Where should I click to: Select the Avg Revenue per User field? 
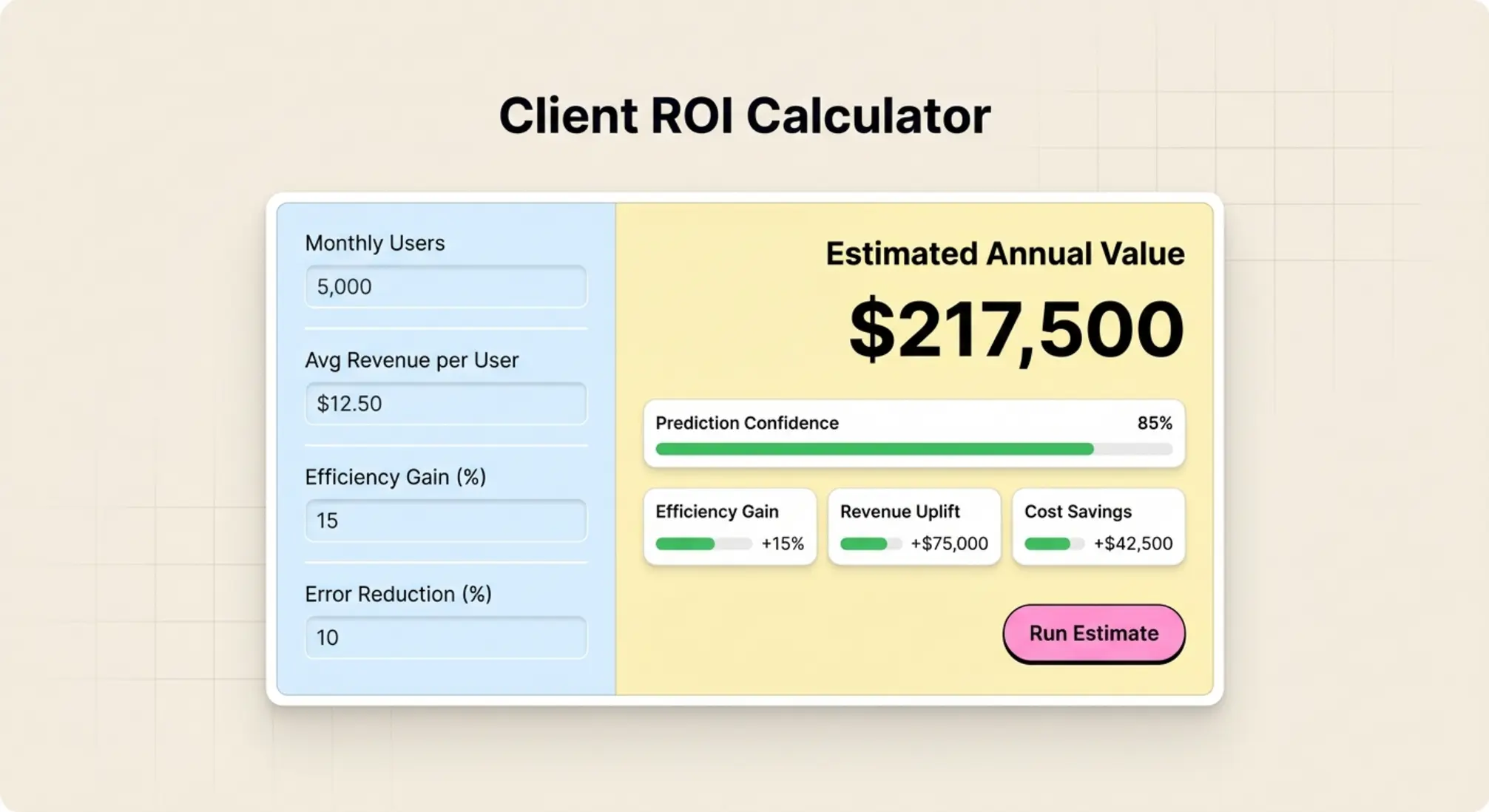click(x=446, y=404)
